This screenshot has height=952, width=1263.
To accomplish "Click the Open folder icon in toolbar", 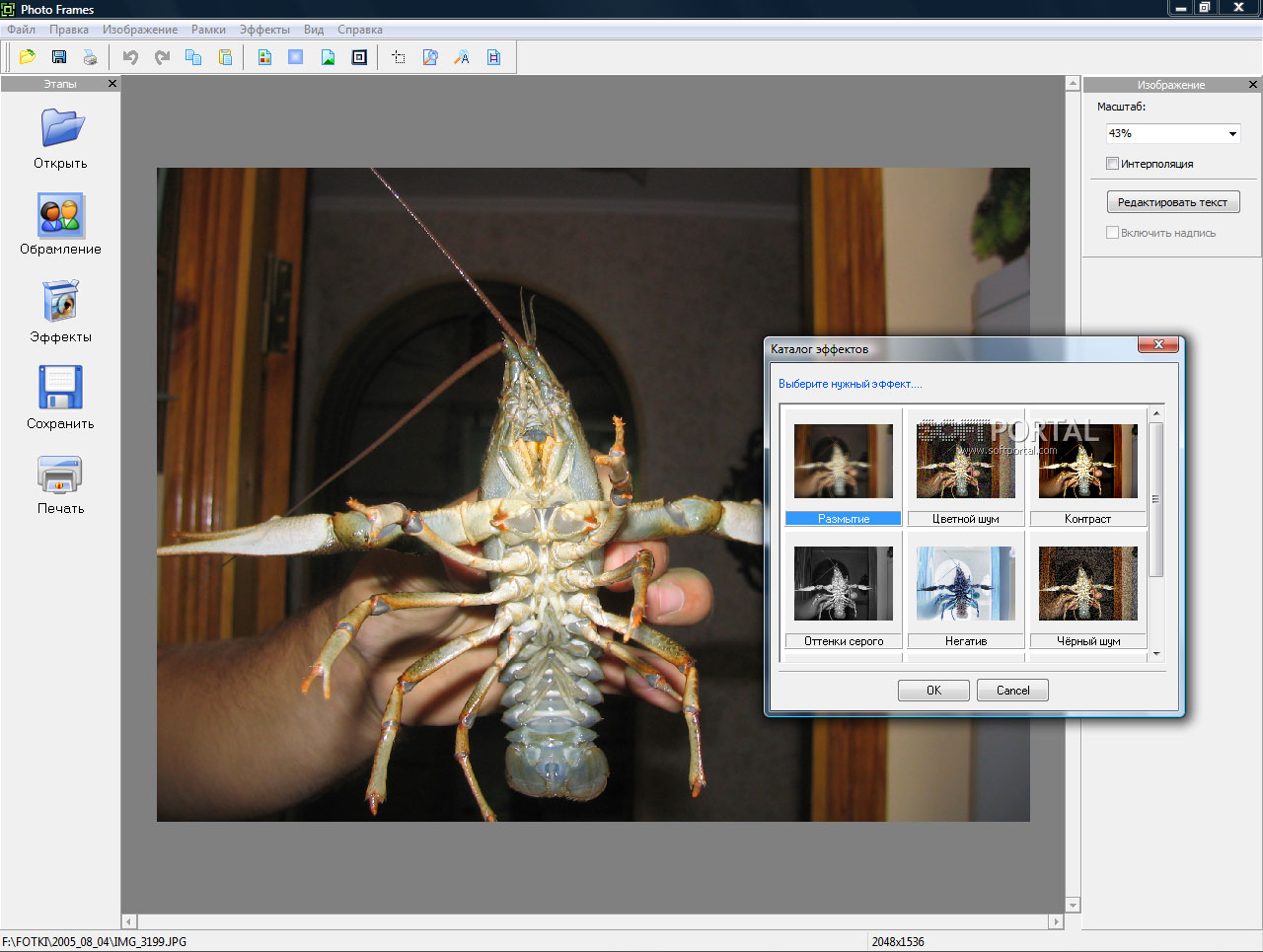I will tap(28, 57).
